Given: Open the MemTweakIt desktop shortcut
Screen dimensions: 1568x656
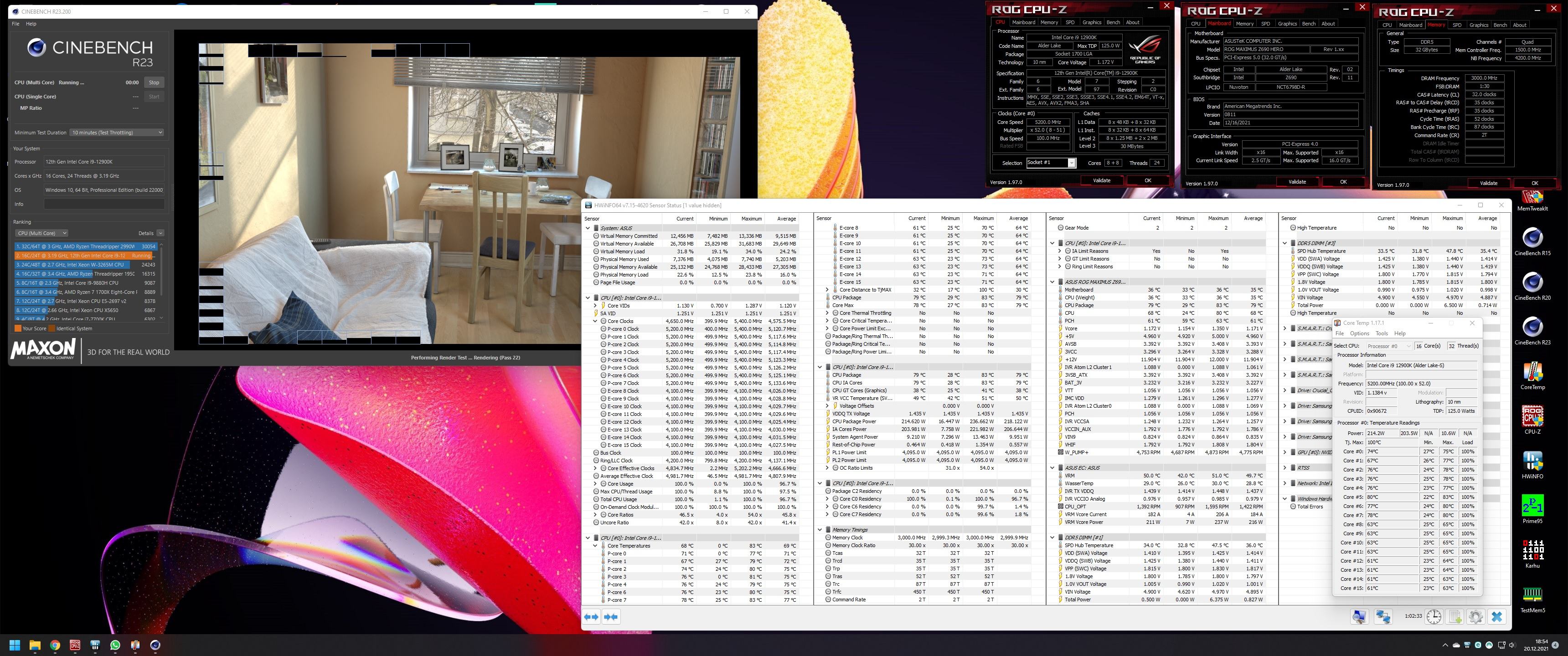Looking at the screenshot, I should [1532, 201].
